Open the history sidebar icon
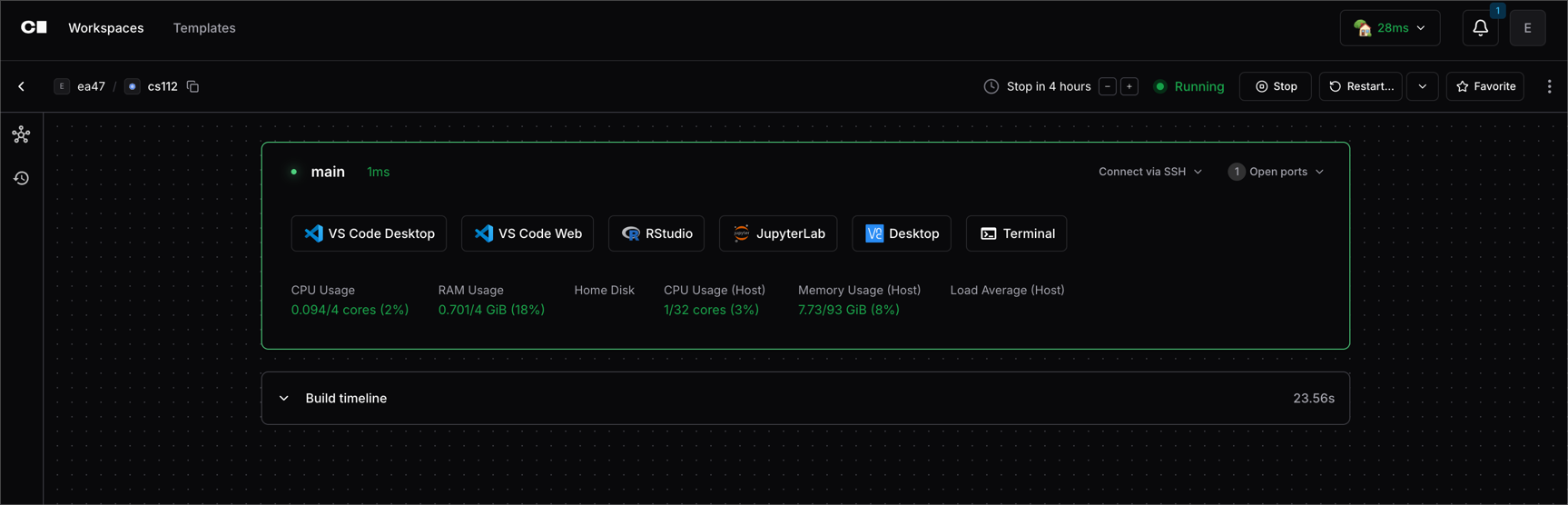 pos(21,178)
